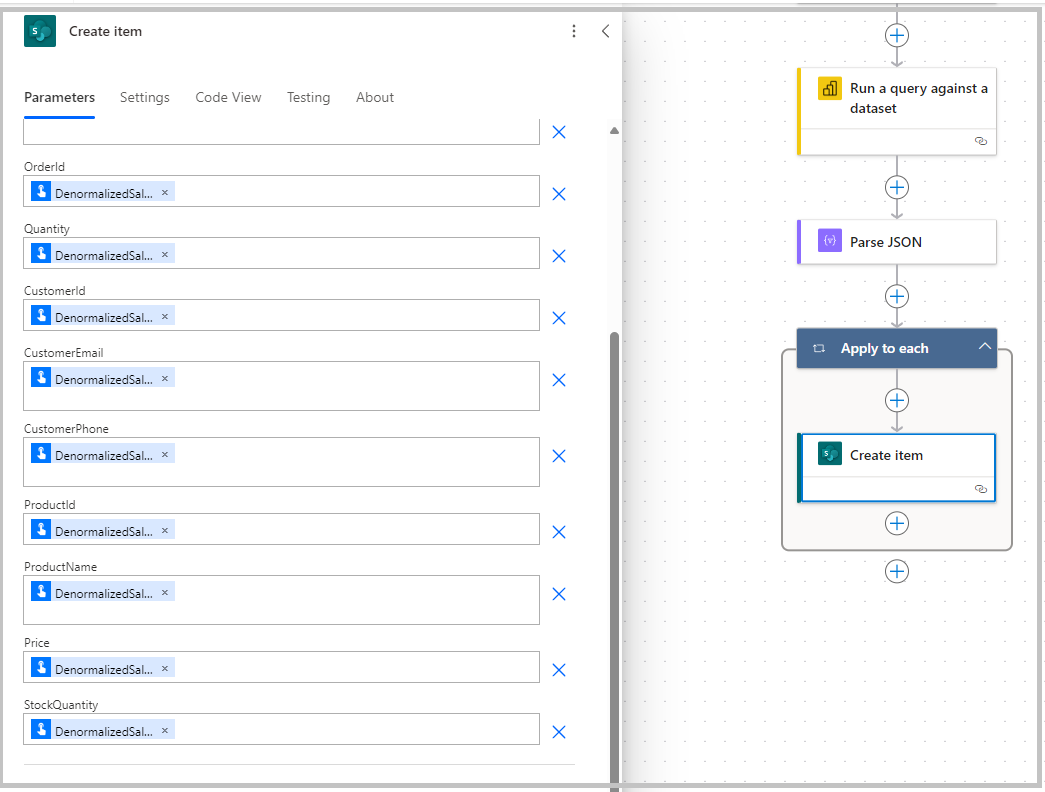Switch to the Testing tab
Viewport: 1045px width, 792px height.
pos(309,97)
